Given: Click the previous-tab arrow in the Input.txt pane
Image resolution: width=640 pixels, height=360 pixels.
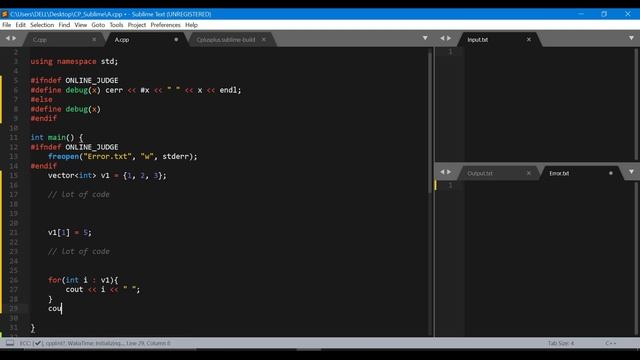Looking at the screenshot, I should [442, 38].
